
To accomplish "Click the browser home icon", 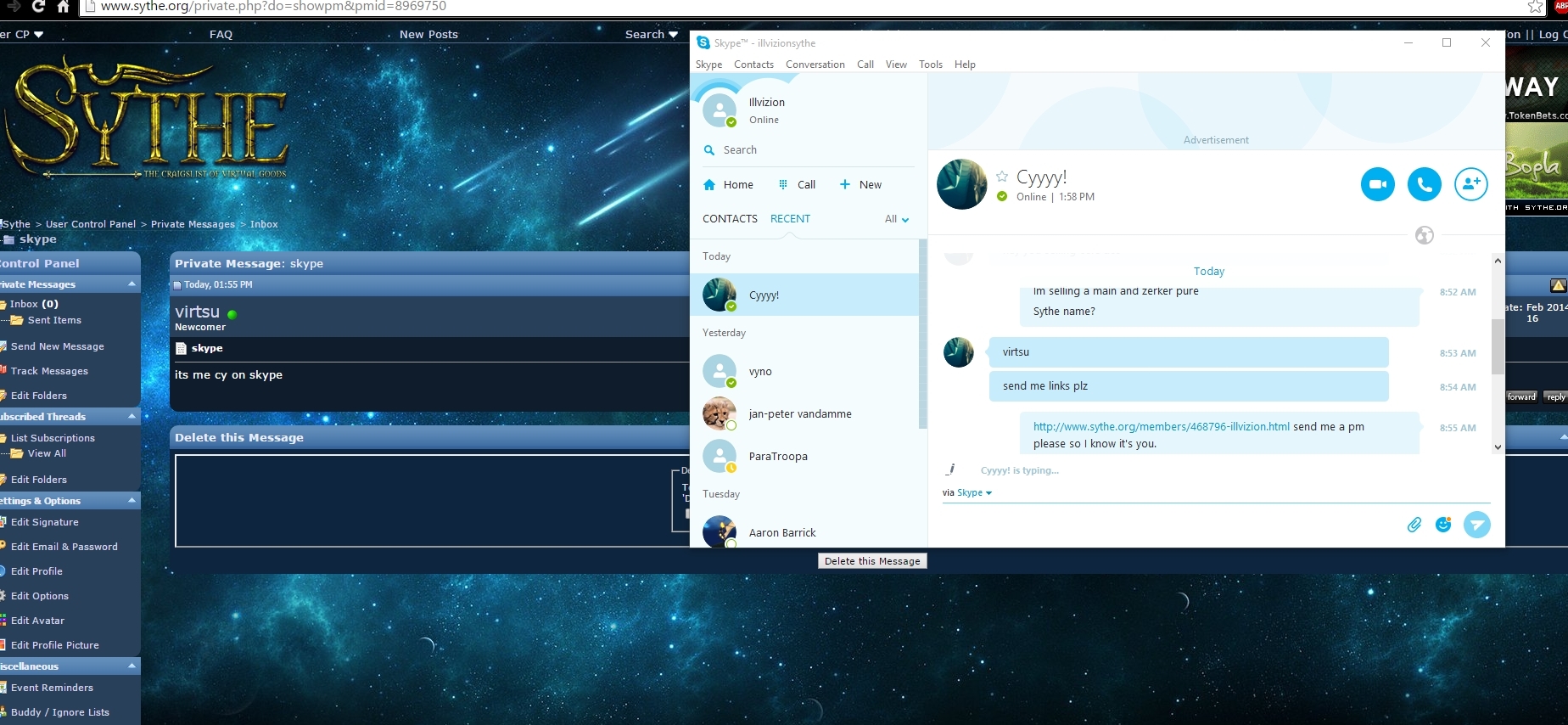I will [x=63, y=7].
